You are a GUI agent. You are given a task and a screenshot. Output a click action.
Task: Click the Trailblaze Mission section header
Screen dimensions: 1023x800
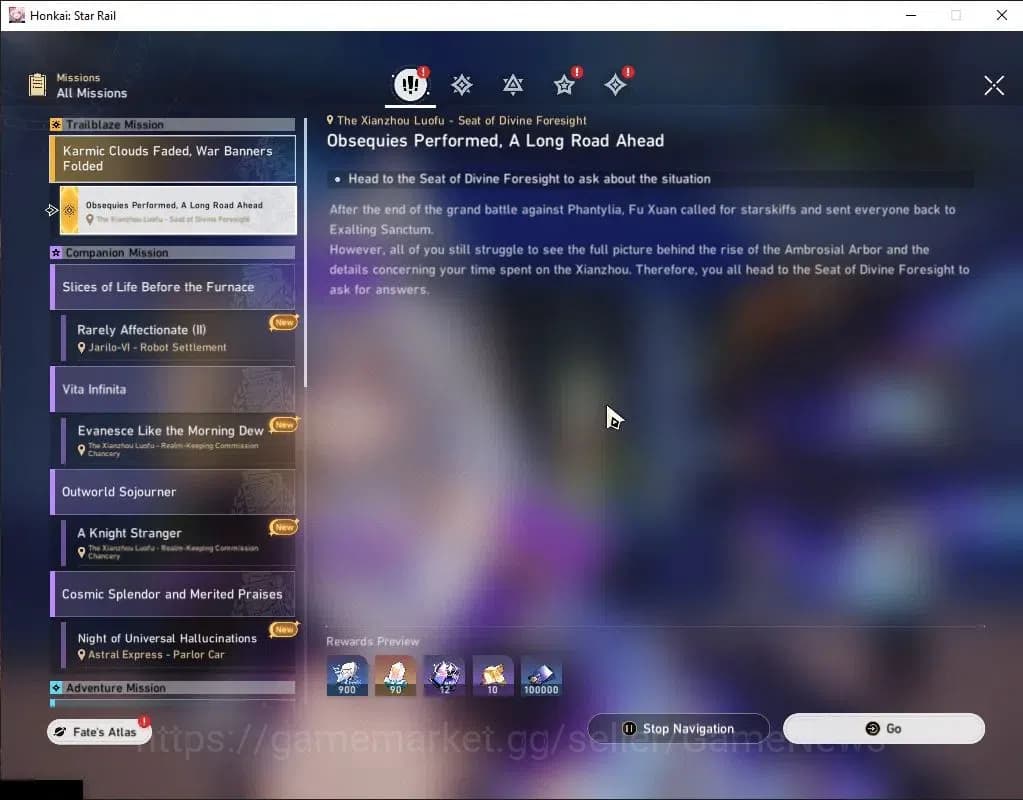coord(172,124)
